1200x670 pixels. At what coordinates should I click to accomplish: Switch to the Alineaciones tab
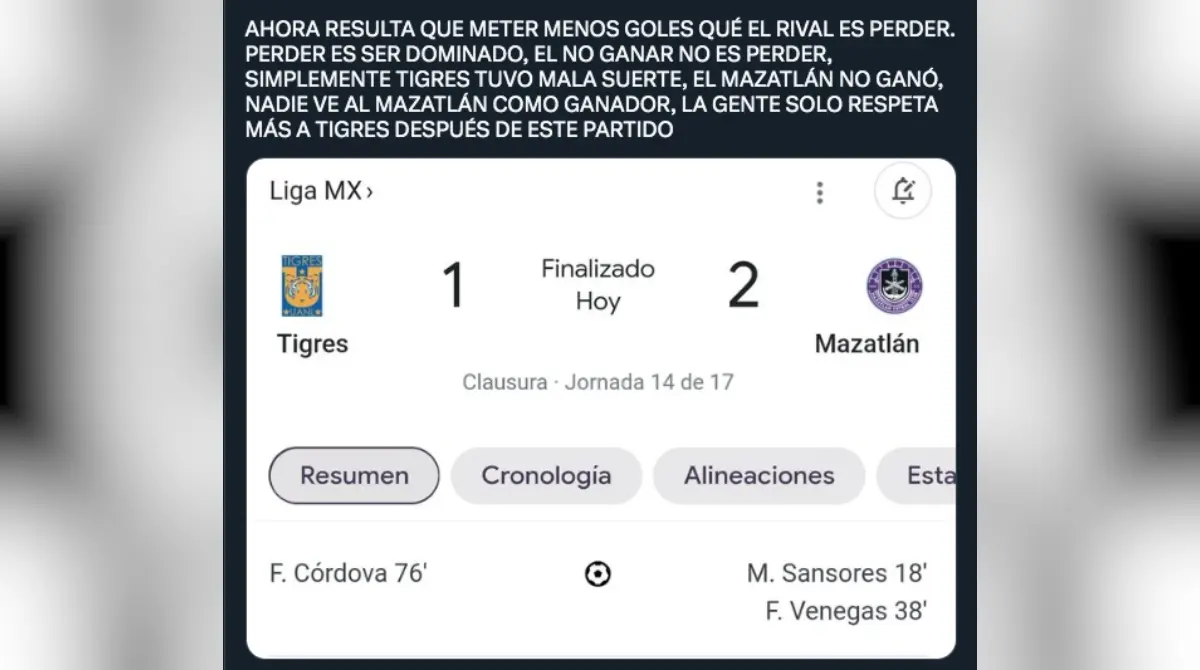click(x=758, y=475)
